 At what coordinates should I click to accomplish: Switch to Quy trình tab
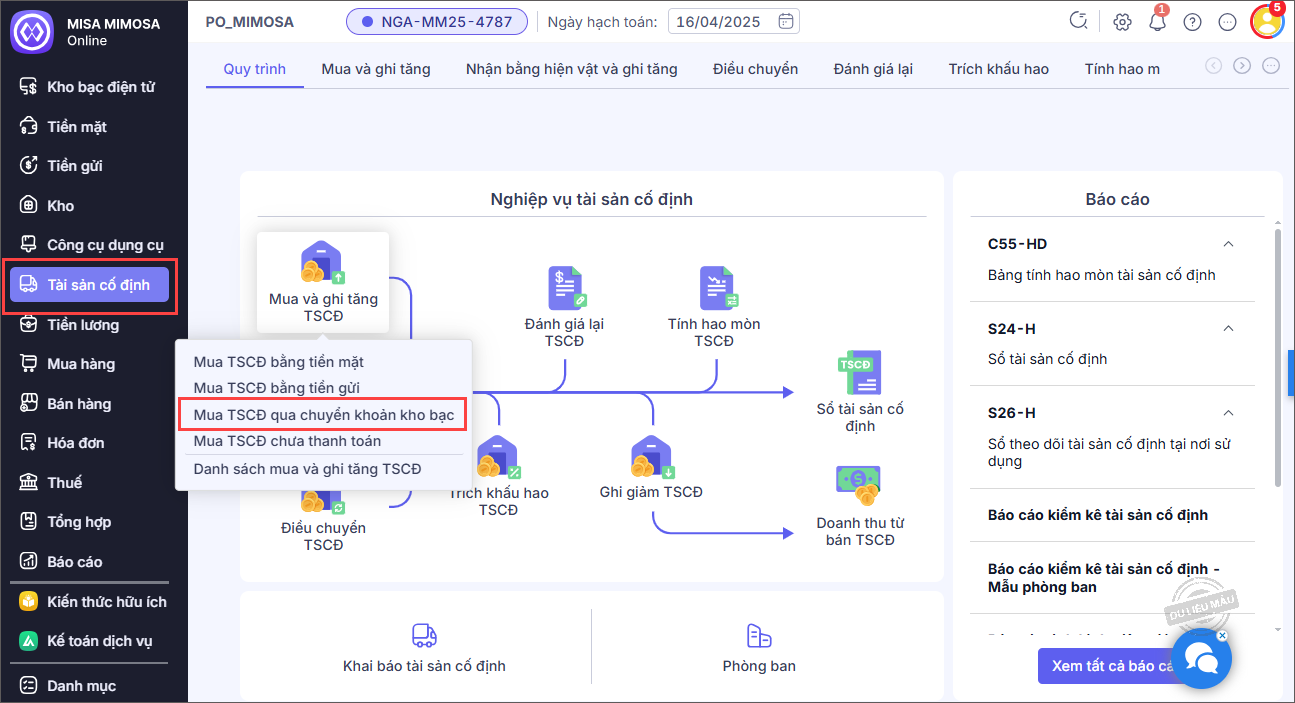255,69
